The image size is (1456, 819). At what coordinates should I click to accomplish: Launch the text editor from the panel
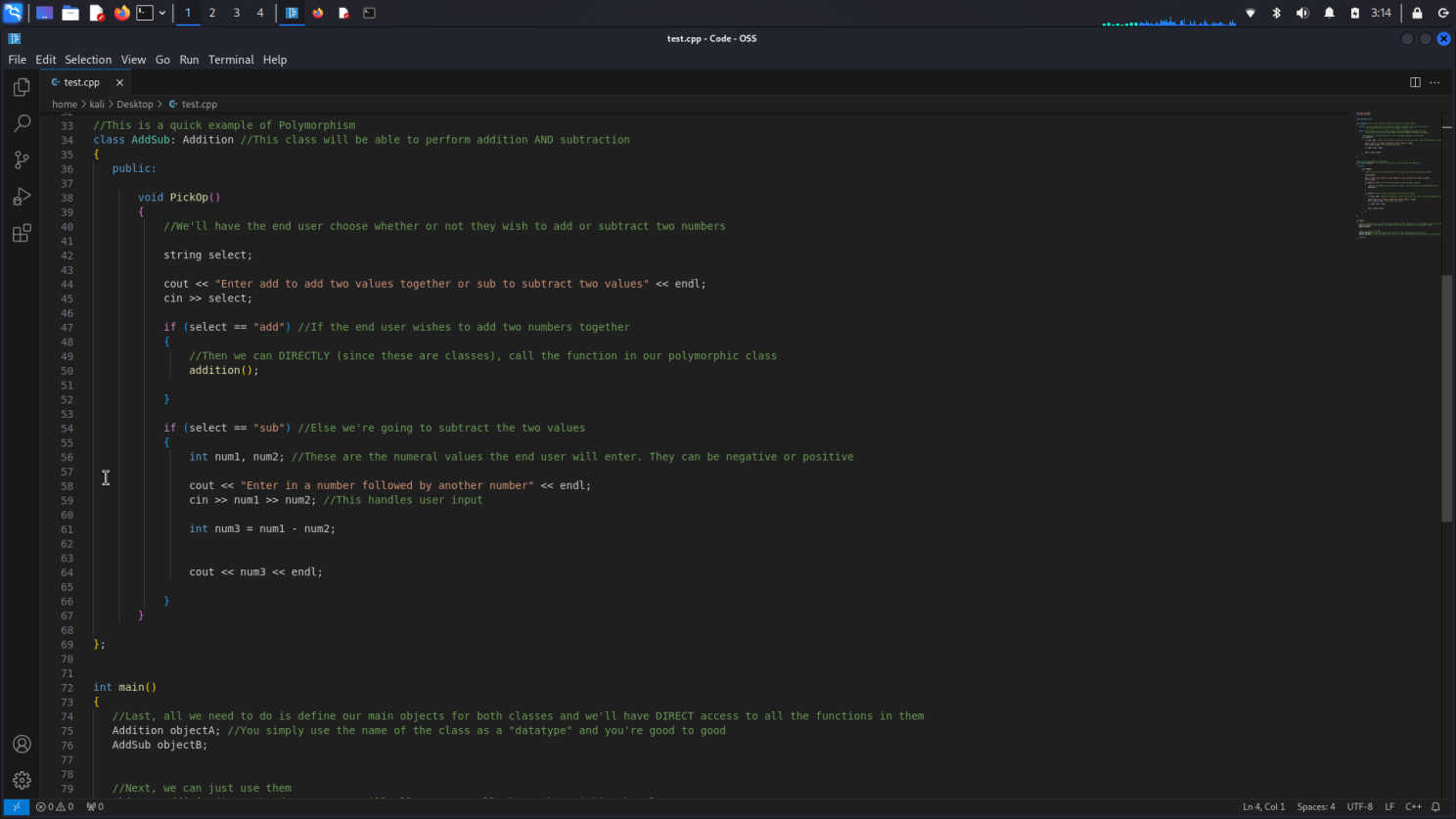click(96, 13)
